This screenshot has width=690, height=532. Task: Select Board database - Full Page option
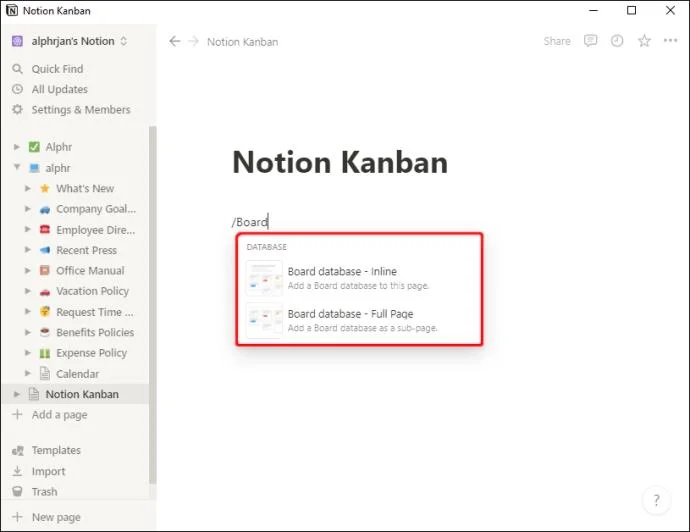[x=359, y=320]
